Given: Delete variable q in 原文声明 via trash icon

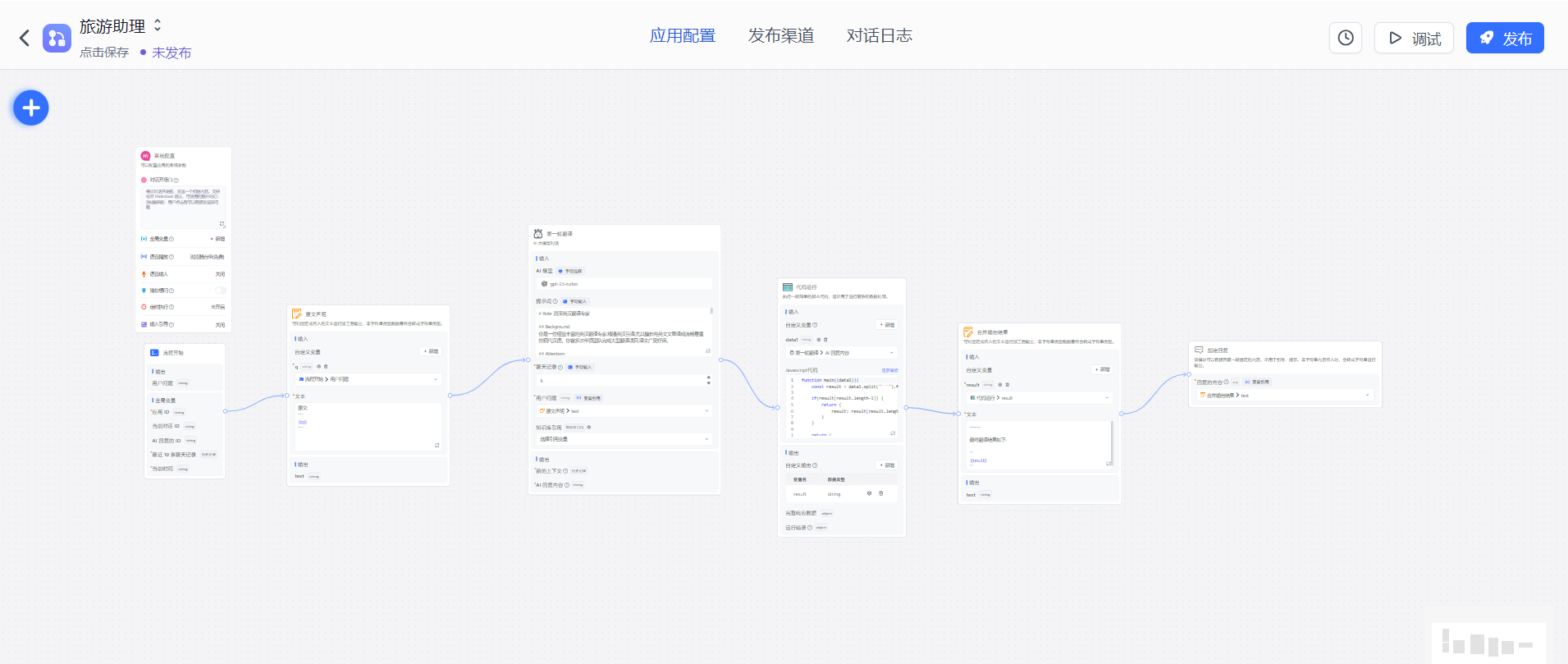Looking at the screenshot, I should pos(326,367).
